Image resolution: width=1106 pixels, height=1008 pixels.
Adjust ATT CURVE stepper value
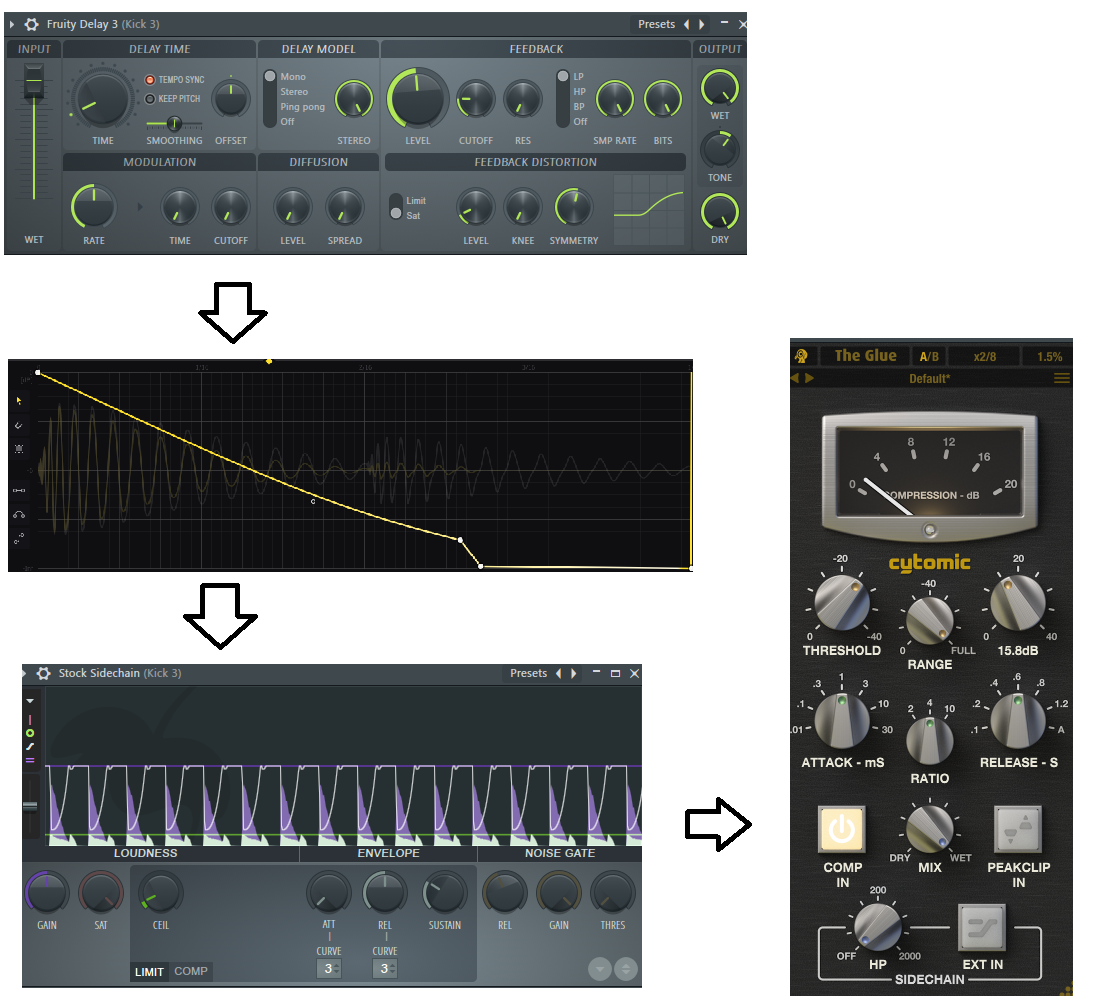[329, 968]
